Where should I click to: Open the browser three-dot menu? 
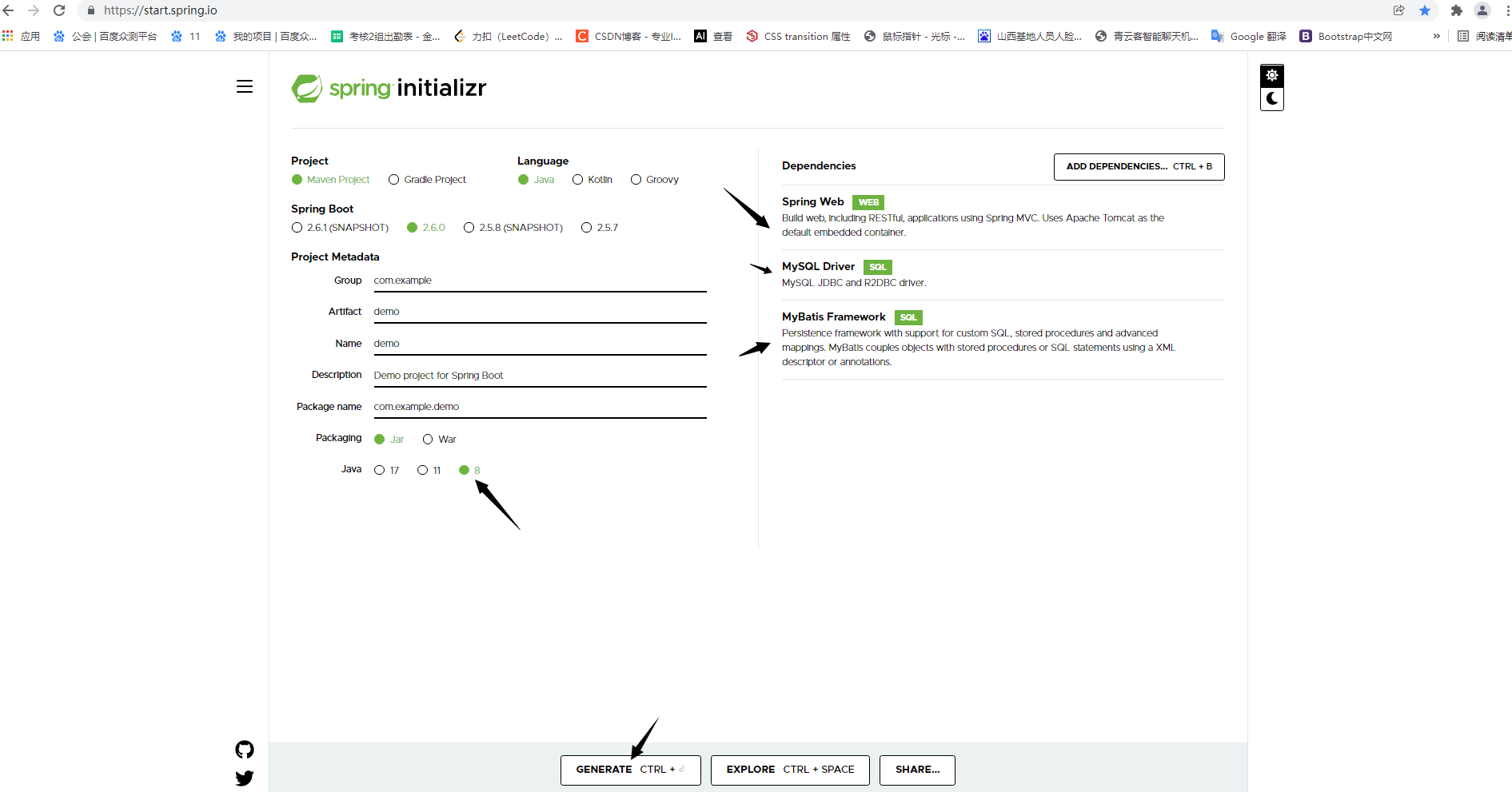[1506, 10]
